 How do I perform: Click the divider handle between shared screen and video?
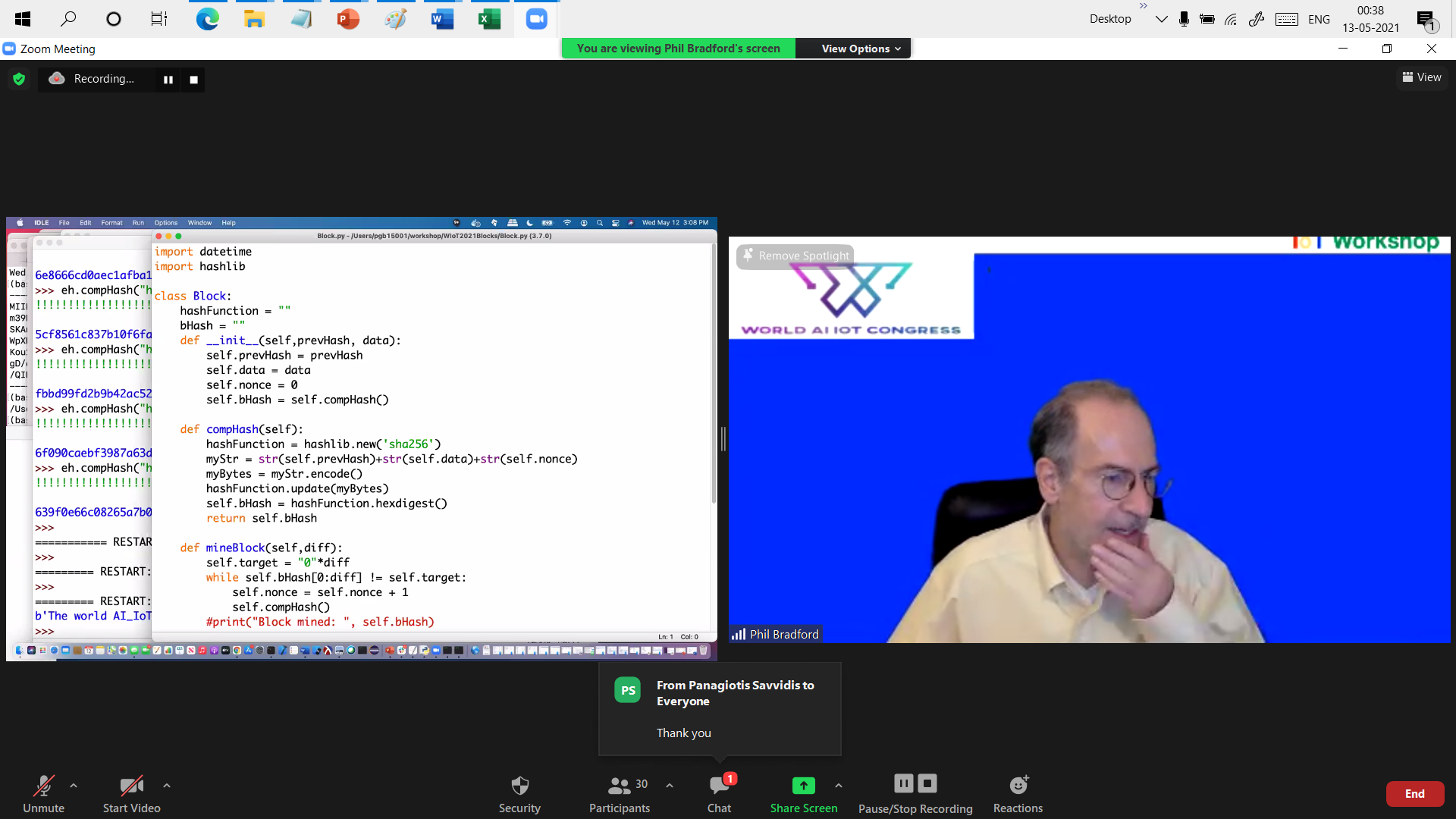(723, 438)
